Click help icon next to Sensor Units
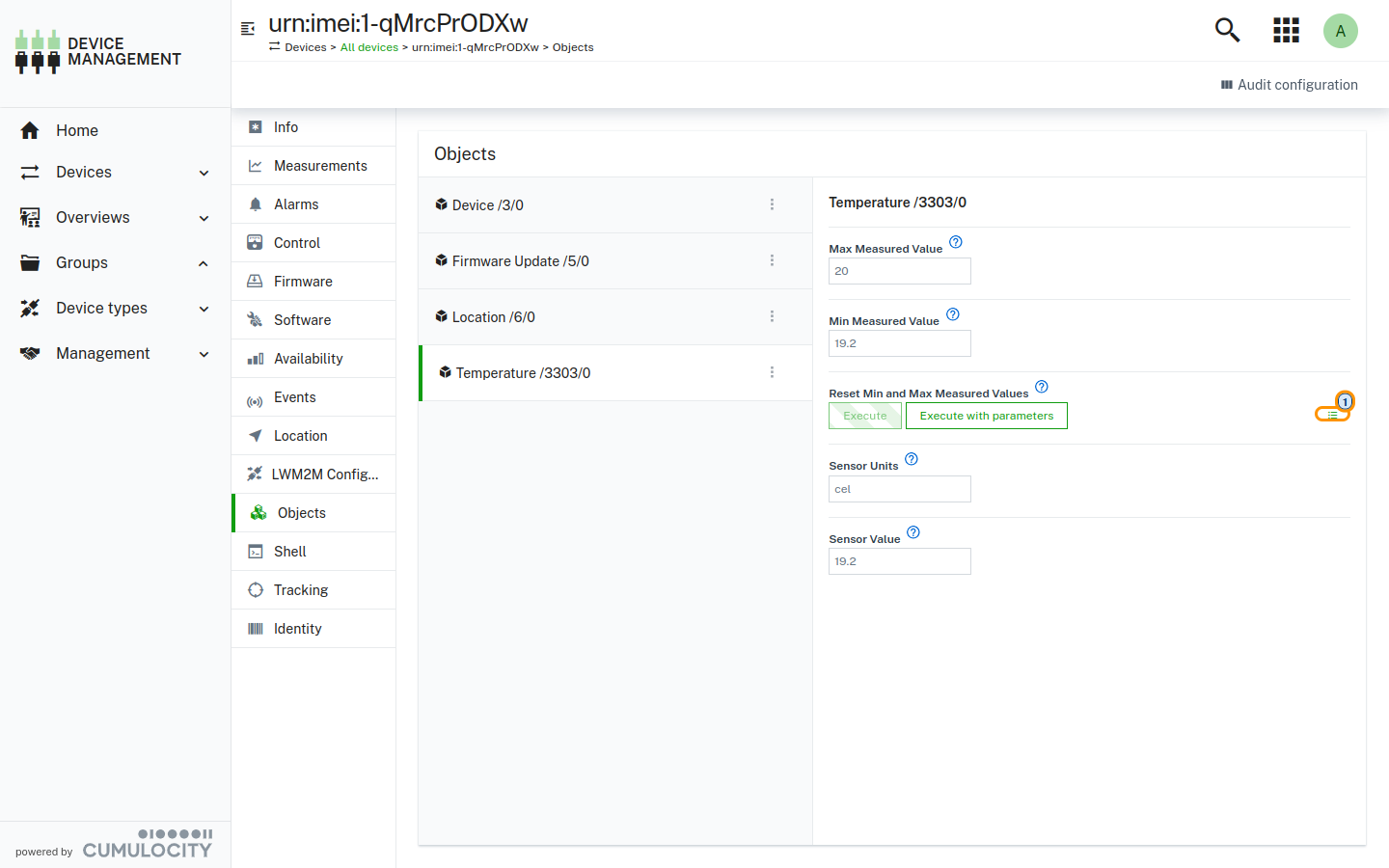Viewport: 1389px width, 868px height. pyautogui.click(x=911, y=459)
